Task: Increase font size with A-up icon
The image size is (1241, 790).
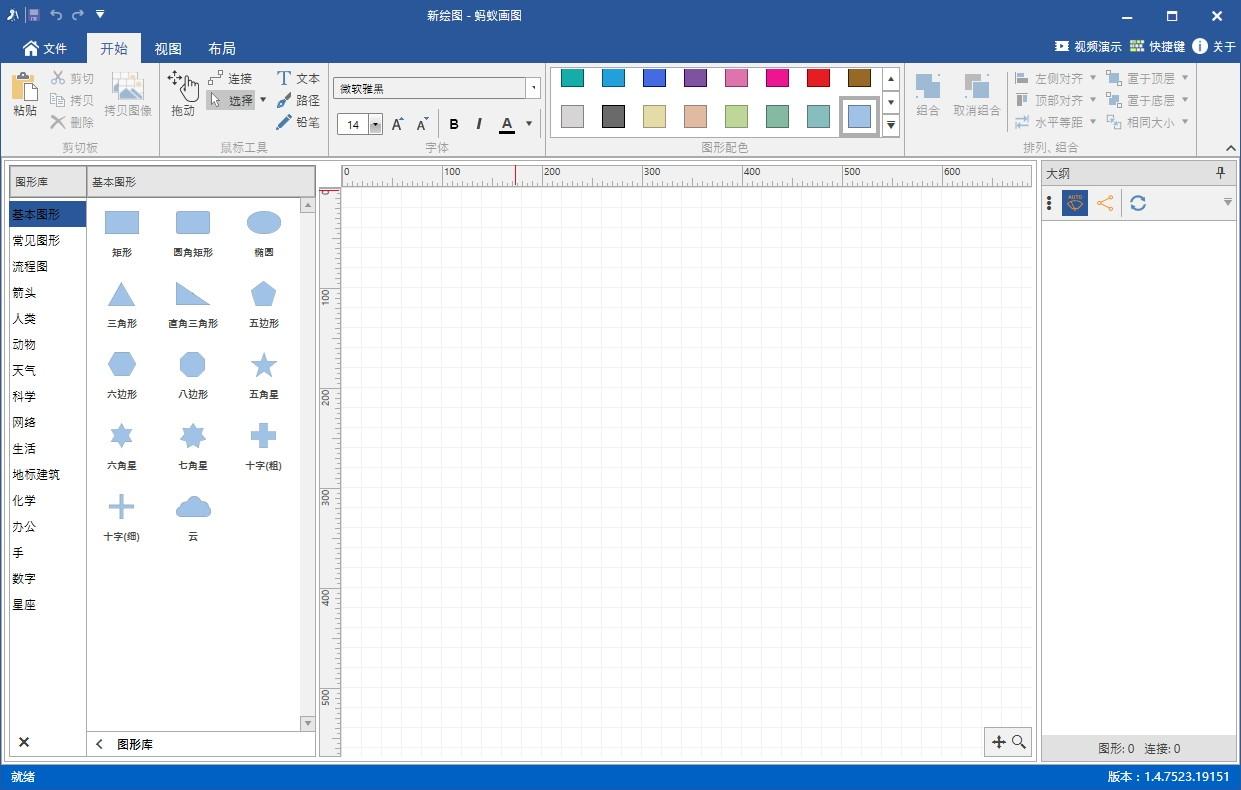Action: [x=397, y=124]
